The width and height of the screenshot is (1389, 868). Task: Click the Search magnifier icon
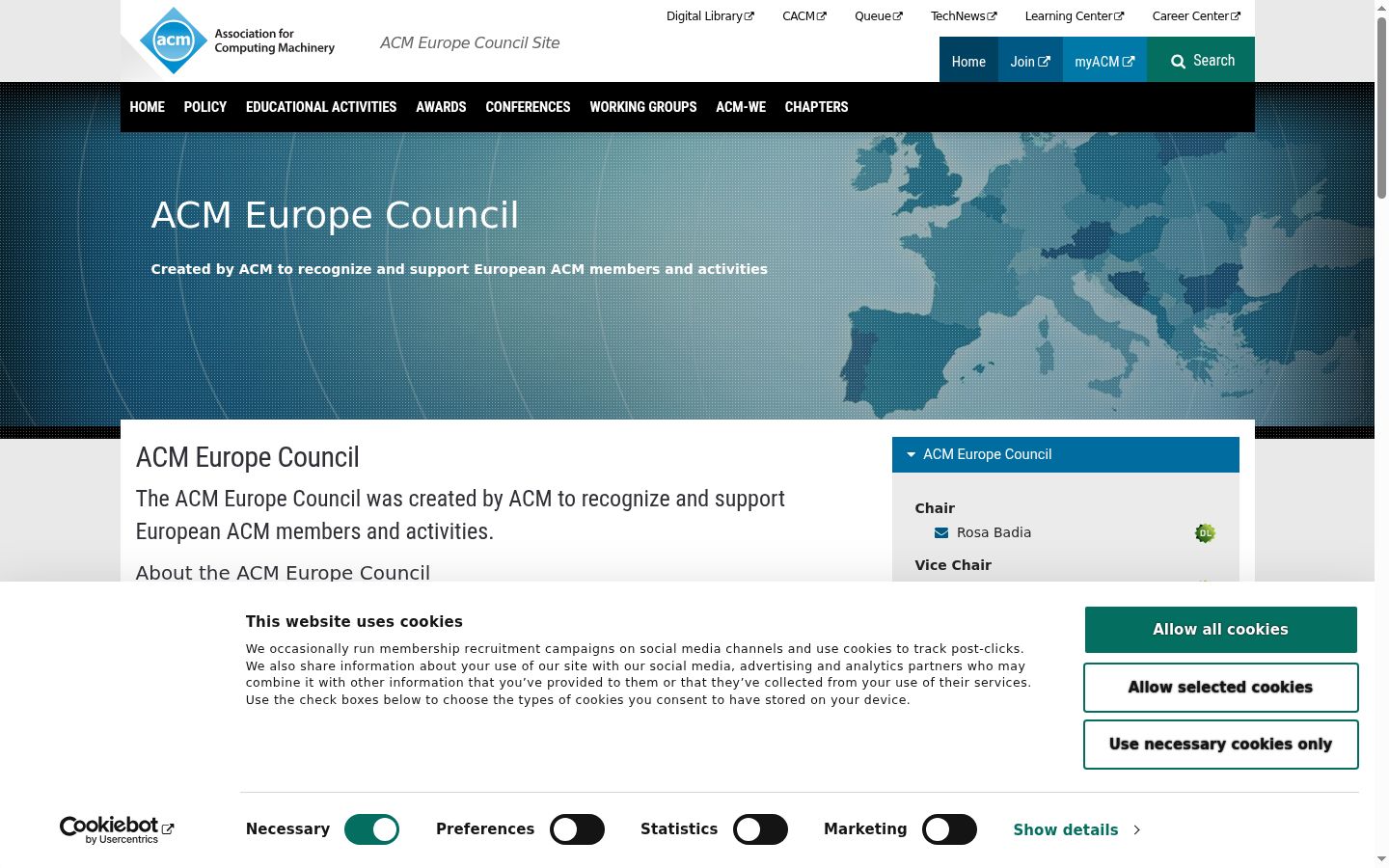1178,62
